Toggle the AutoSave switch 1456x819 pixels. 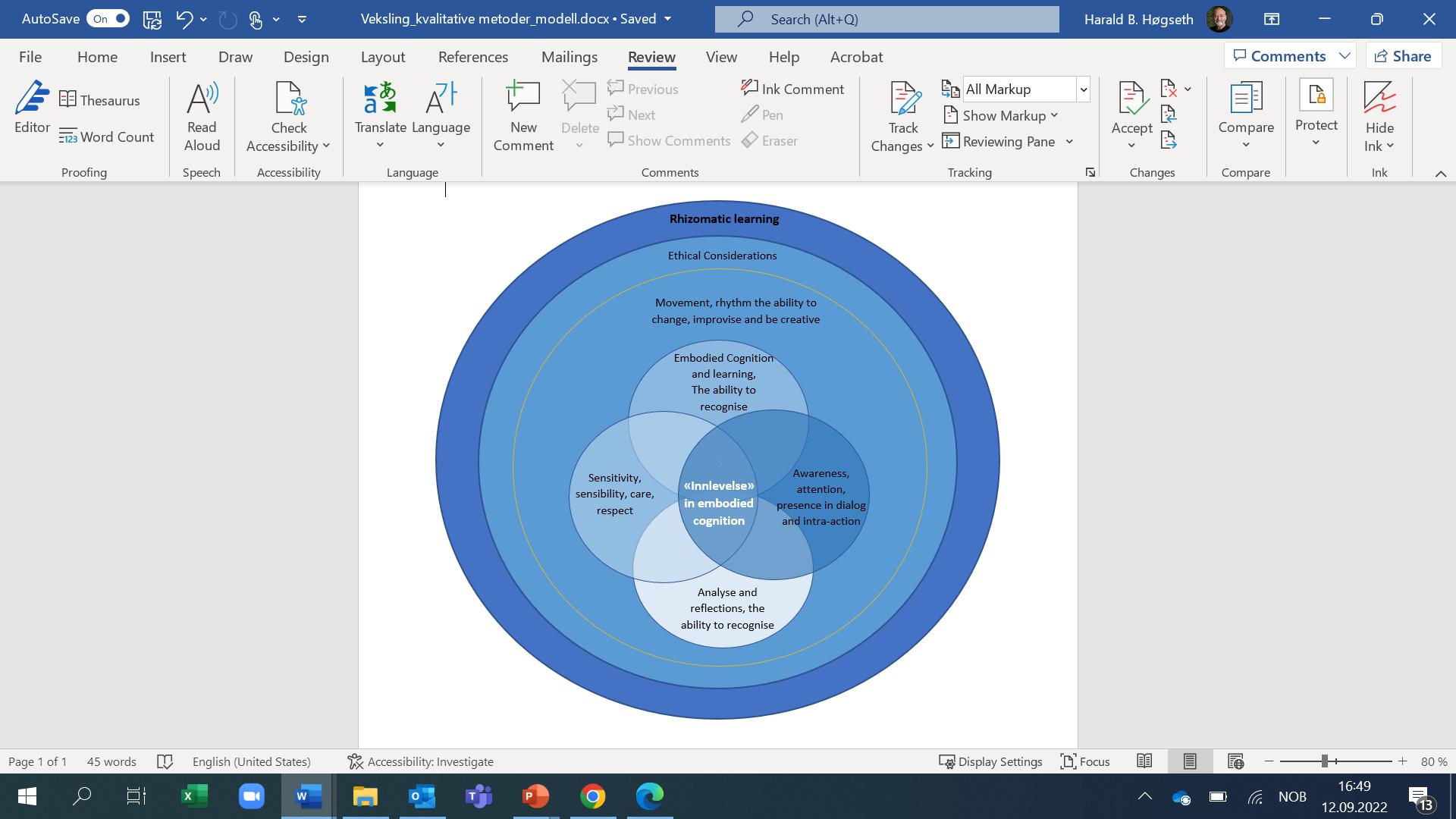click(108, 19)
